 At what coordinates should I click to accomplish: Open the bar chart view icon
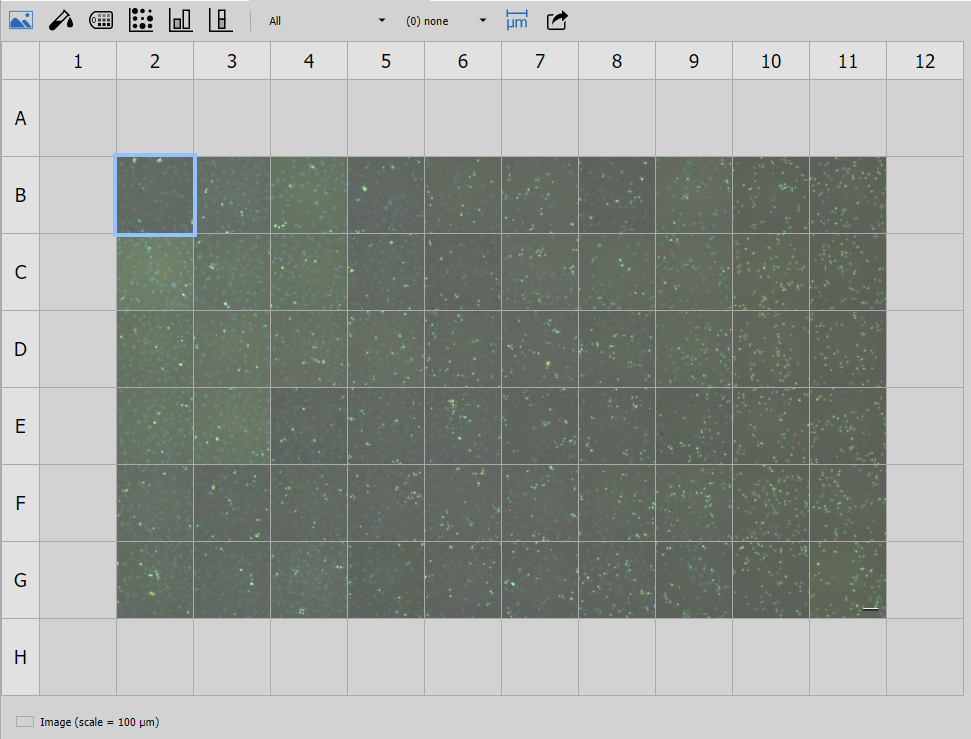pos(181,20)
